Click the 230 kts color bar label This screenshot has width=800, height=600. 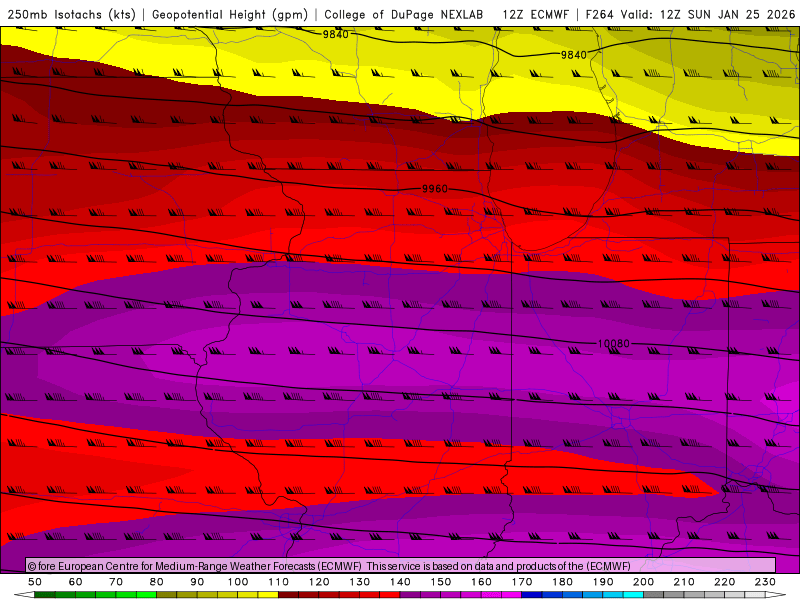click(765, 582)
